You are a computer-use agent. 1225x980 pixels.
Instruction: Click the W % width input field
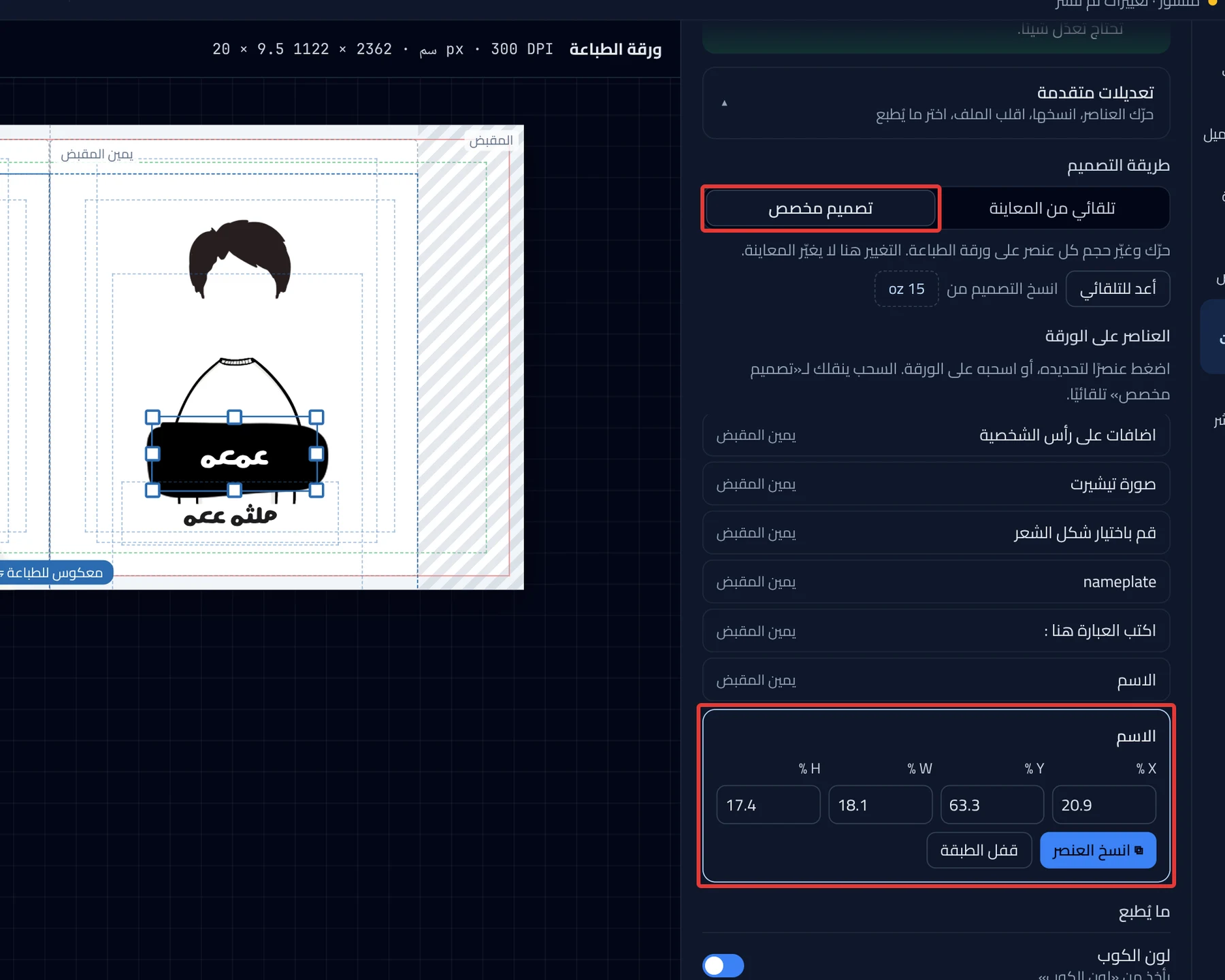tap(880, 805)
